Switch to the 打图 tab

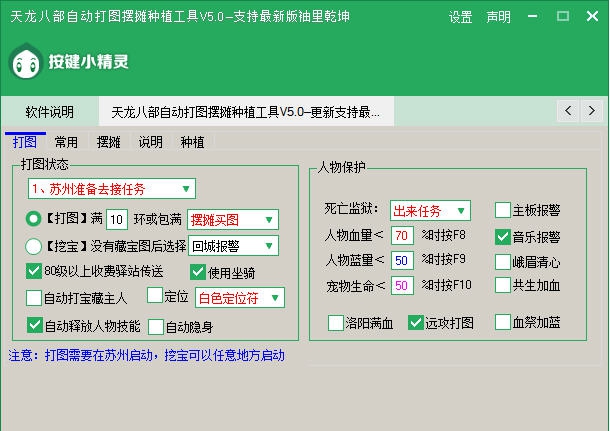[x=25, y=142]
